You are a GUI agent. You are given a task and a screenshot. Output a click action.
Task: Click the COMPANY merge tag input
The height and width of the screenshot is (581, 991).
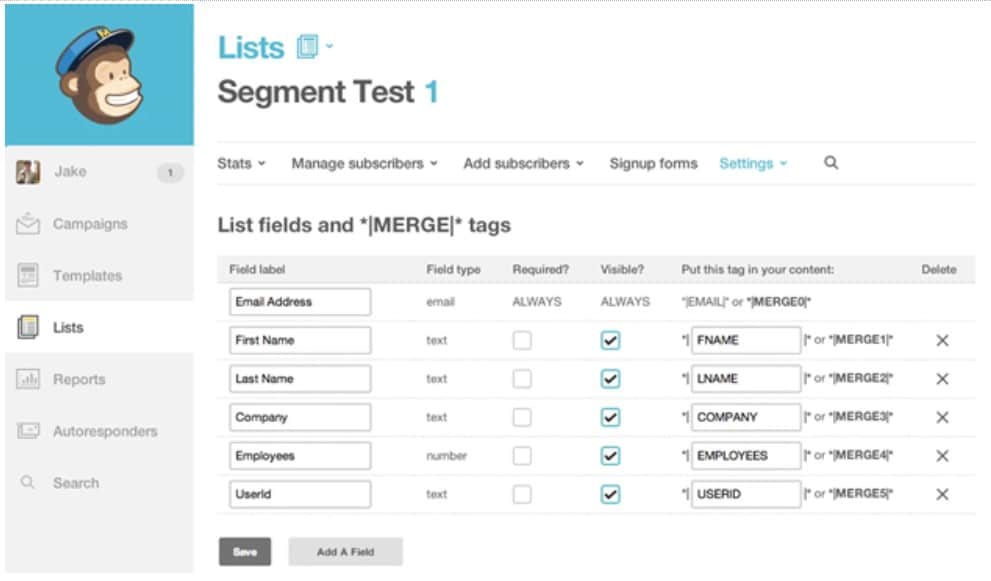pyautogui.click(x=745, y=417)
